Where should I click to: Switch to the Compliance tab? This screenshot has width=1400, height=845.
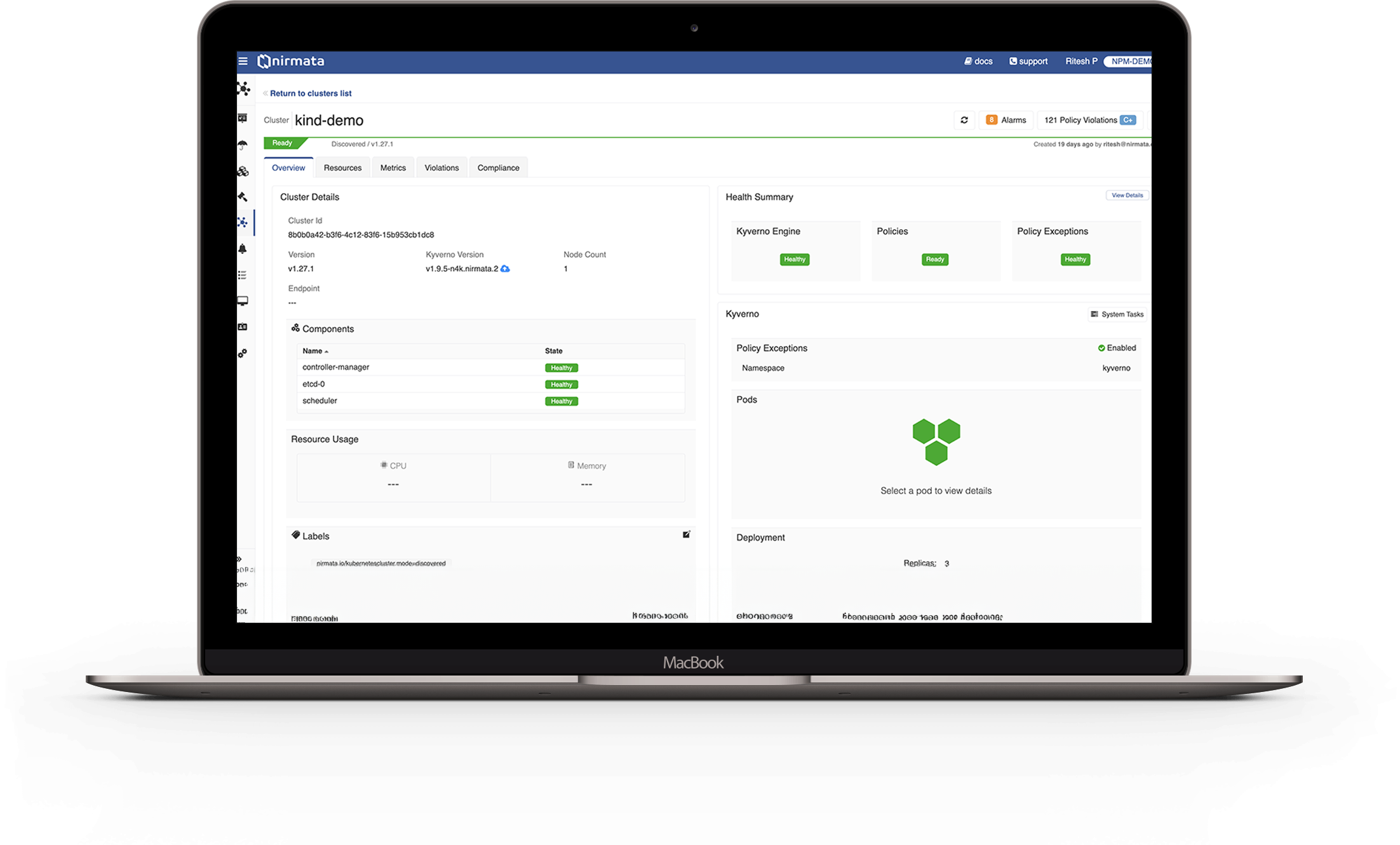tap(498, 167)
